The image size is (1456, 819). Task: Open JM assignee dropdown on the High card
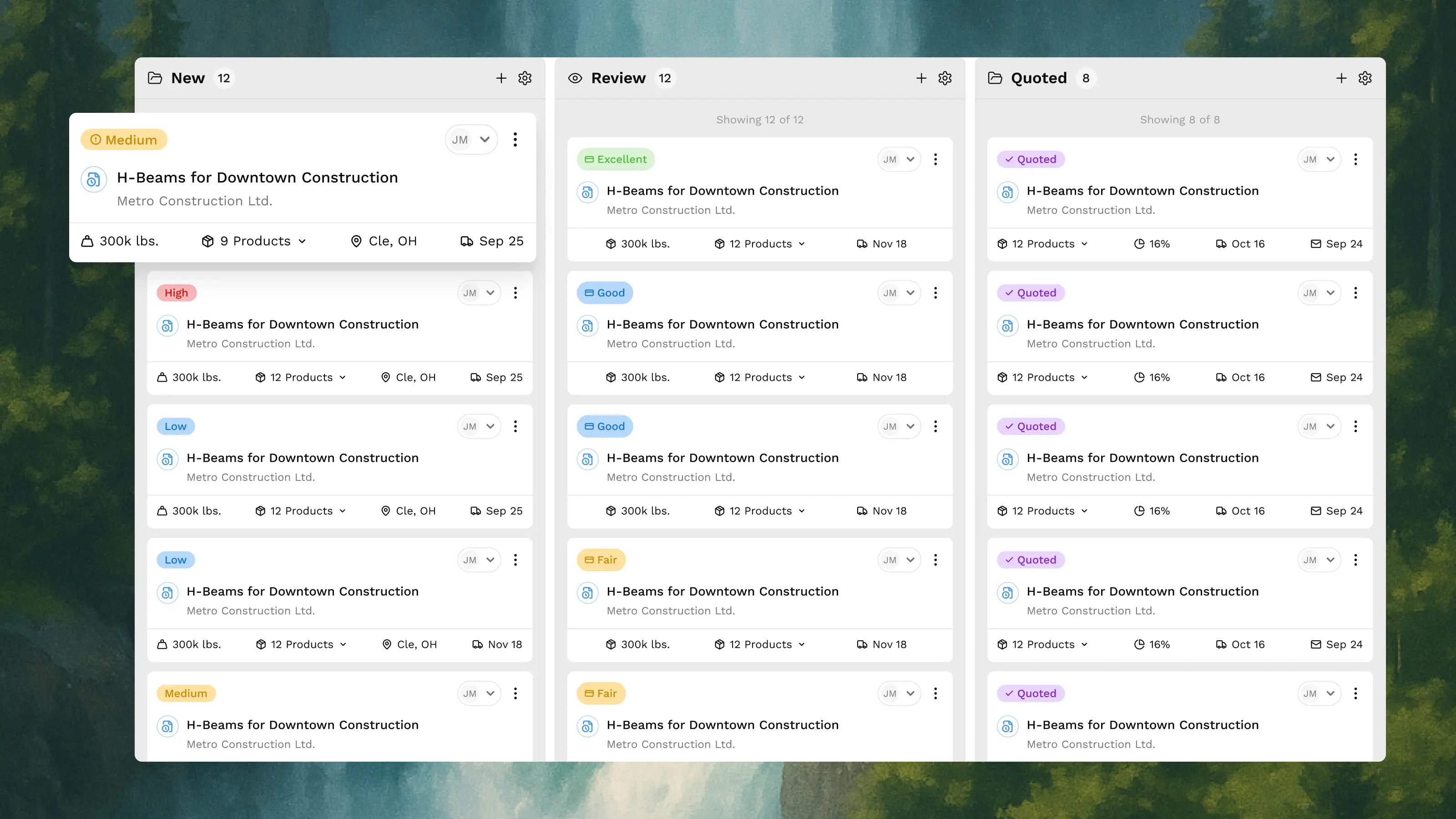pos(479,293)
